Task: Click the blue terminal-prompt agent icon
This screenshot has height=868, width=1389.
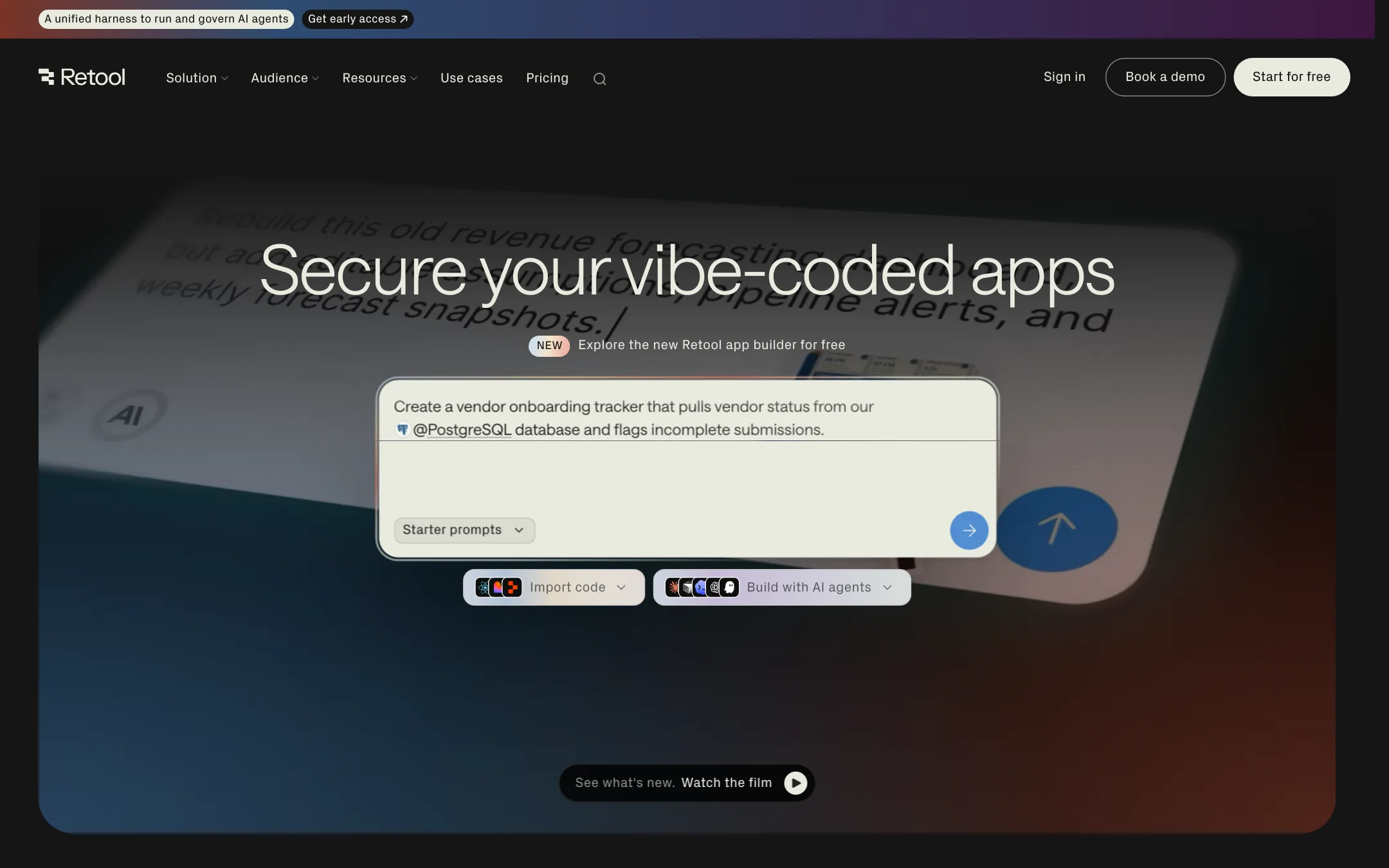Action: (701, 587)
